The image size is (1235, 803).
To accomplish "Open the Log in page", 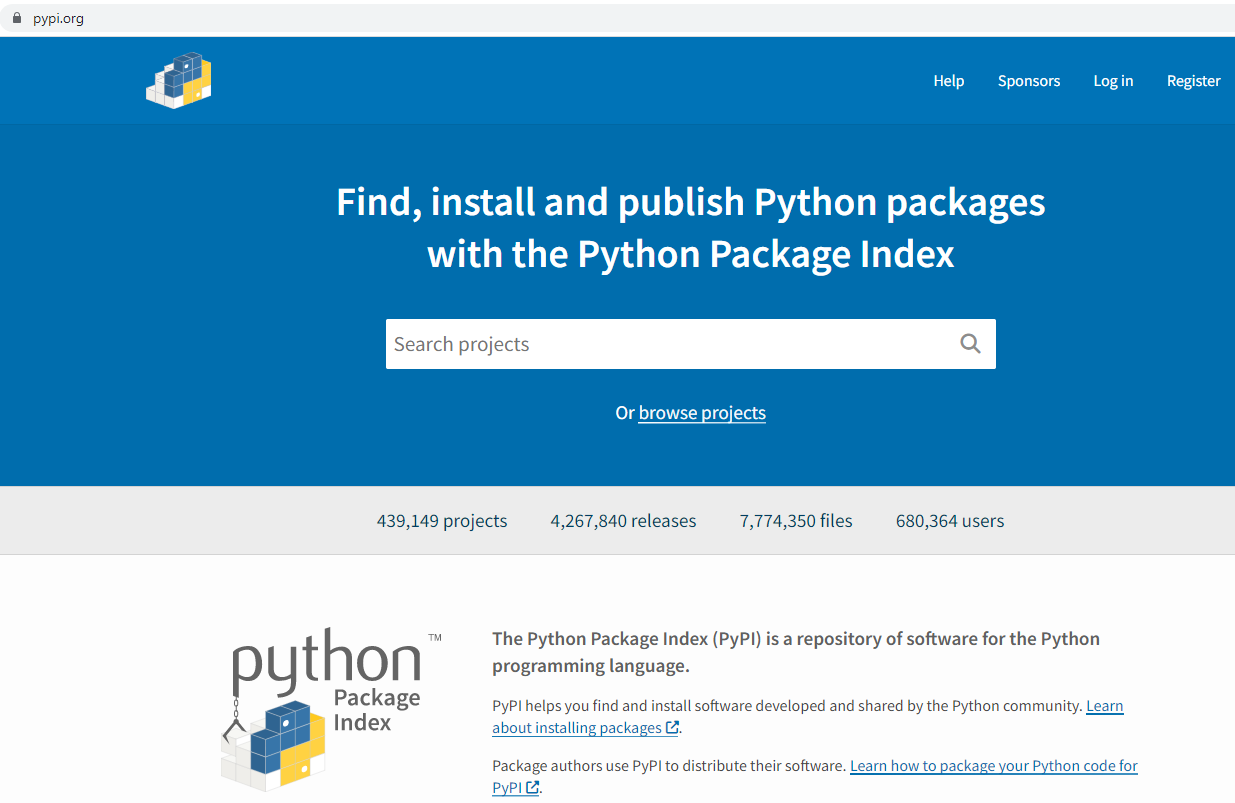I will click(1113, 81).
